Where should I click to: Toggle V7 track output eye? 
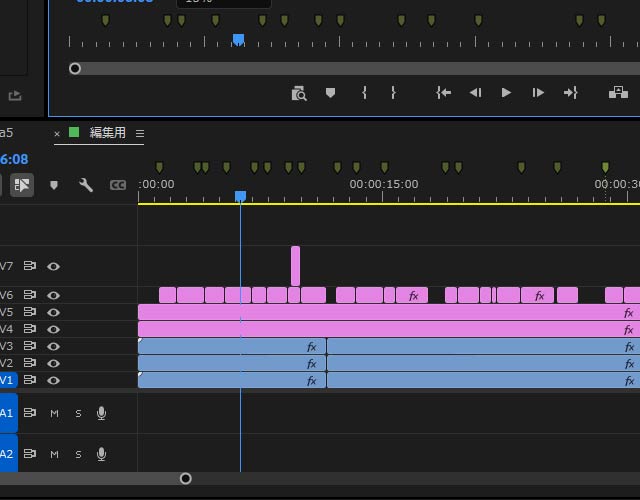coord(53,267)
